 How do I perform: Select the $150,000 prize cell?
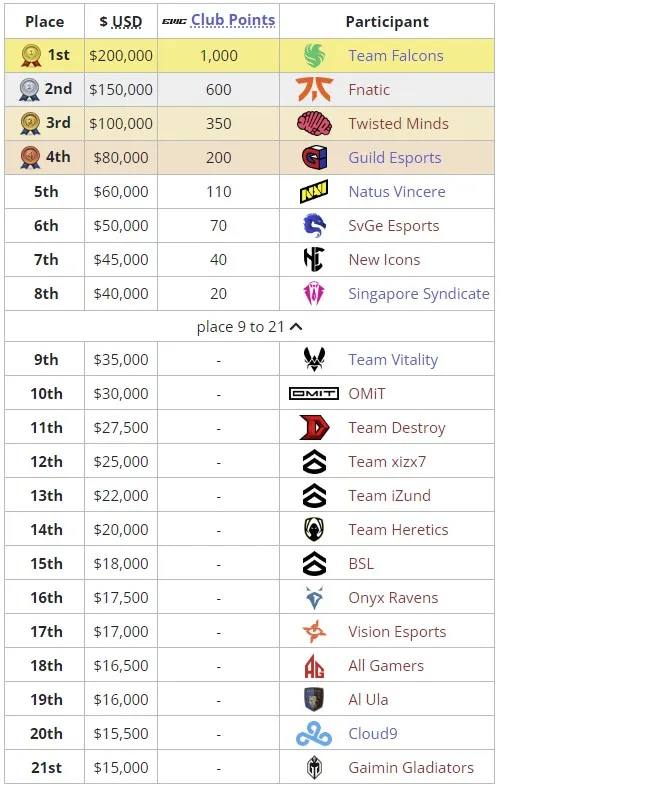[x=121, y=89]
